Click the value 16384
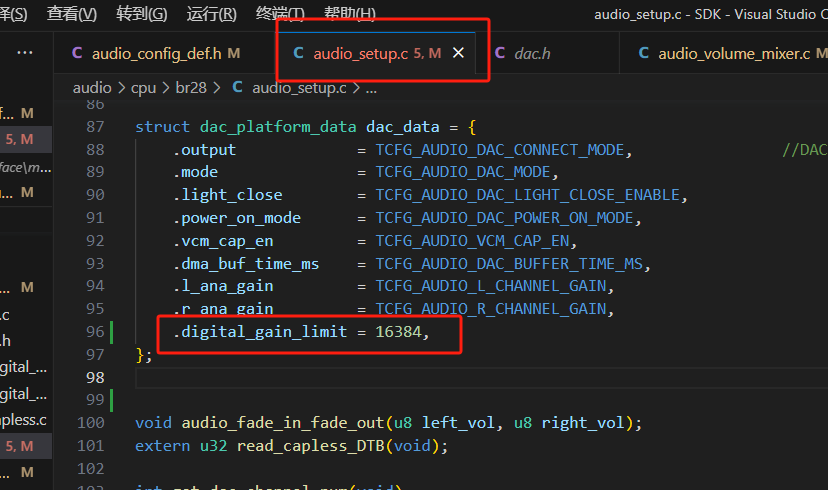The height and width of the screenshot is (490, 828). (x=399, y=332)
